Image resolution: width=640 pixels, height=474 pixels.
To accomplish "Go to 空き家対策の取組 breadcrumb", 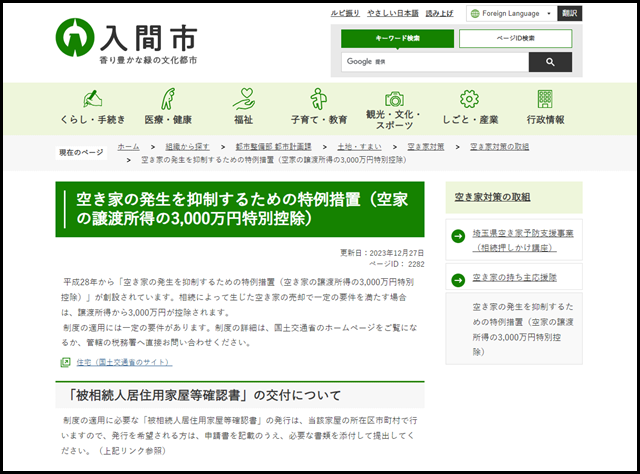I will click(x=499, y=147).
